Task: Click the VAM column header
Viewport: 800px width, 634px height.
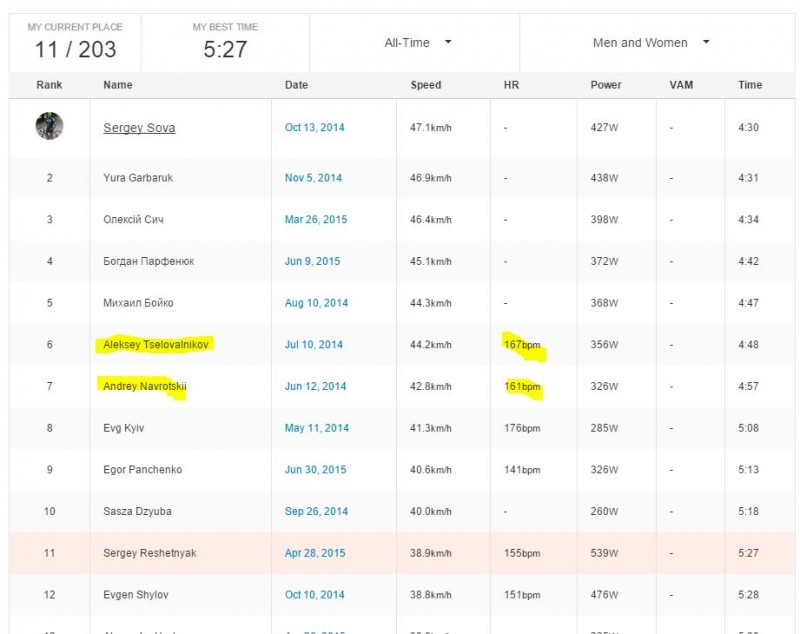Action: [x=681, y=85]
